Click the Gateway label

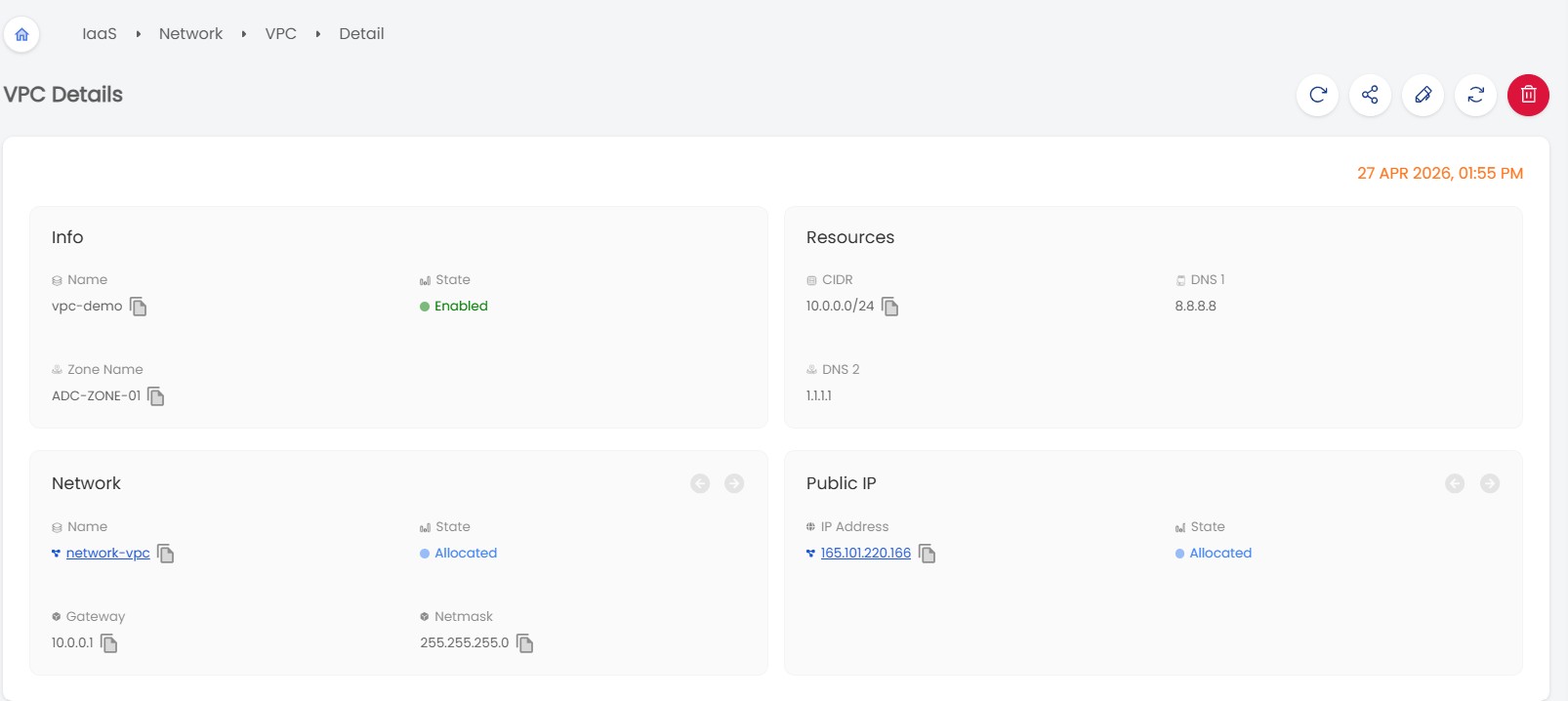(96, 616)
